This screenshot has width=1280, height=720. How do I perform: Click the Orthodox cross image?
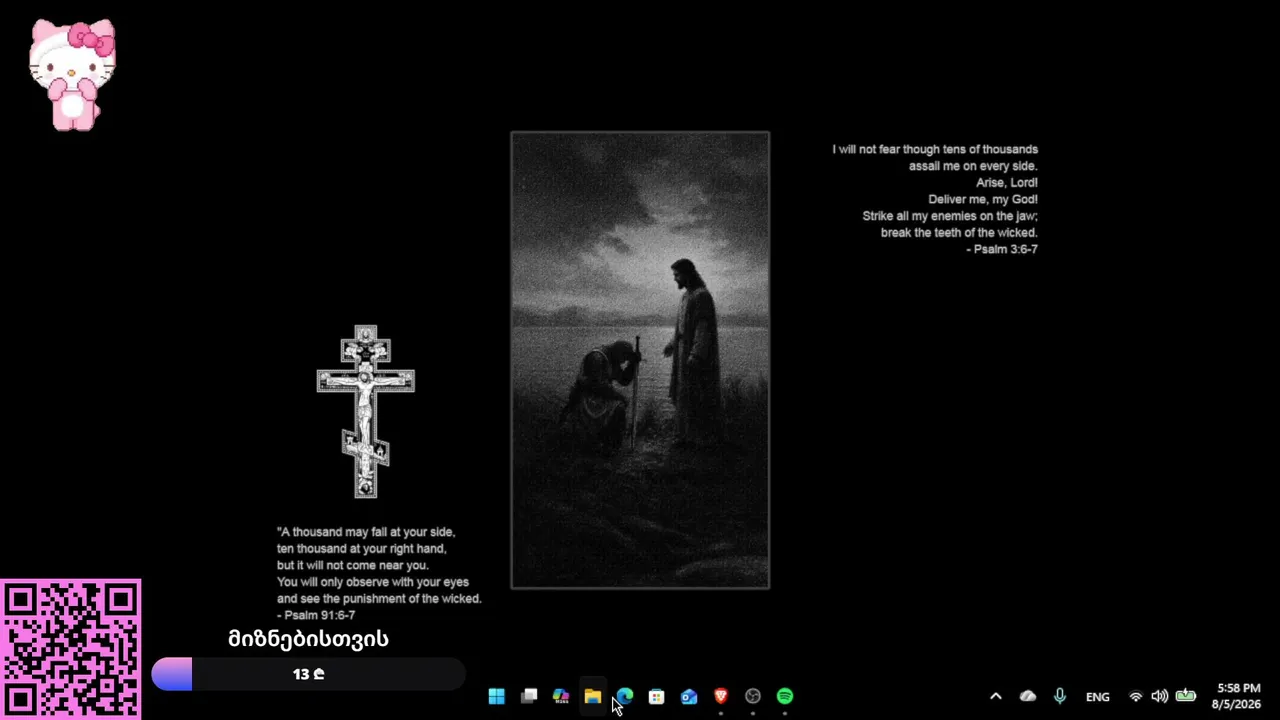tap(366, 411)
